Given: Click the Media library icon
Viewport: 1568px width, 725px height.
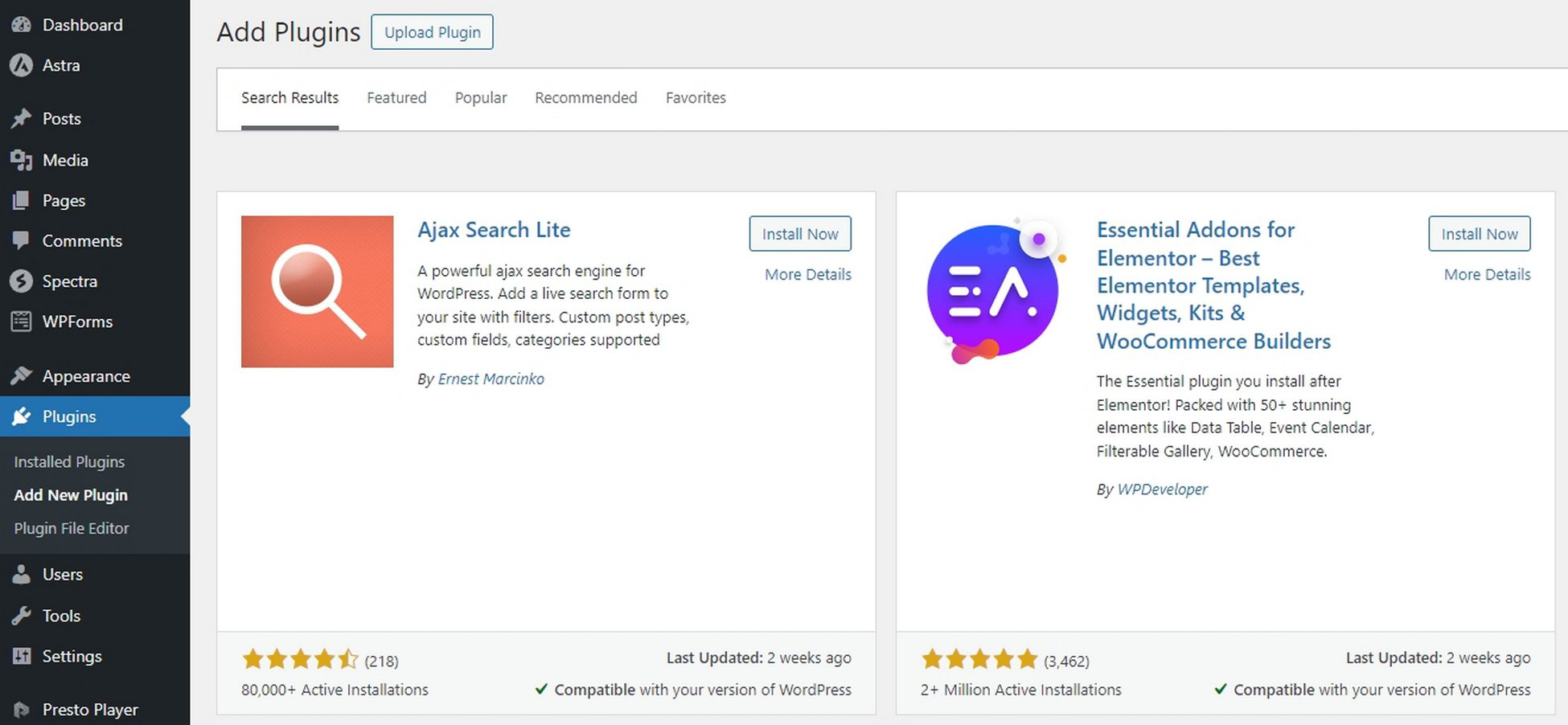Looking at the screenshot, I should (x=21, y=160).
